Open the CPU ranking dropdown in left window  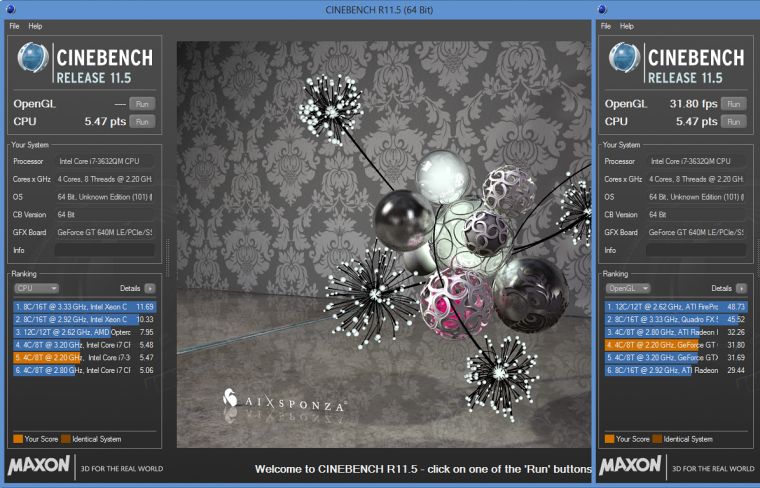click(36, 288)
